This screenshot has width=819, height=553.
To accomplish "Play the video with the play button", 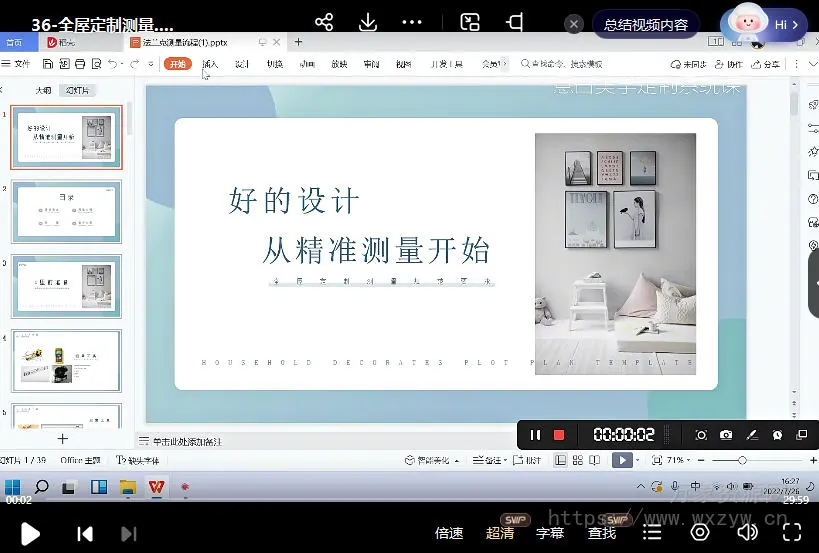I will point(30,534).
